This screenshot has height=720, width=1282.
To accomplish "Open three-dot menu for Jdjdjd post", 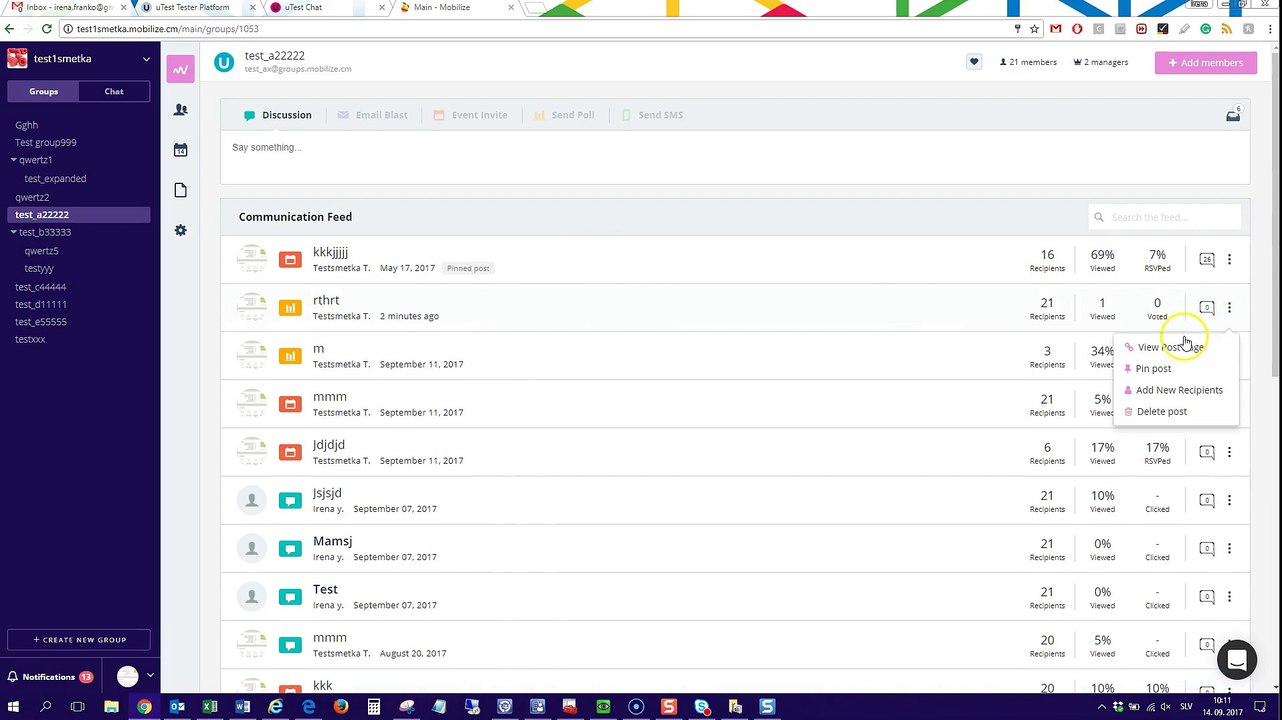I will (1229, 452).
